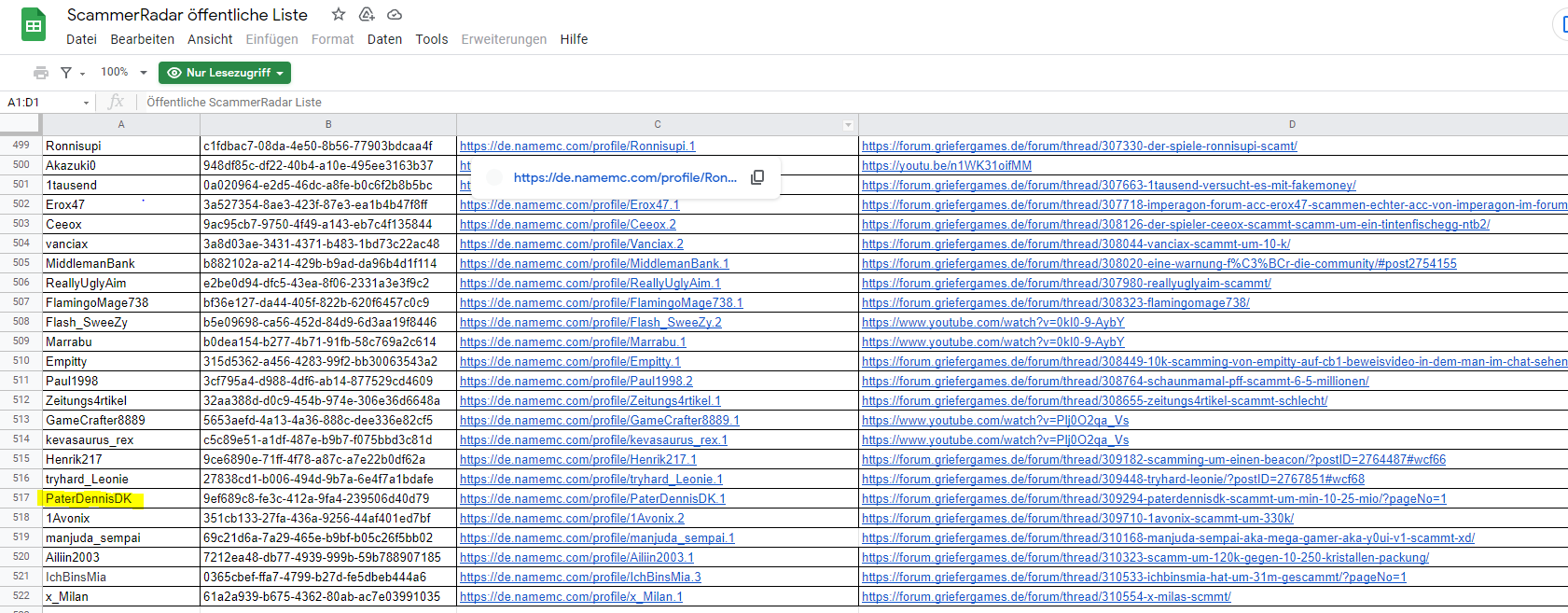Open the Datei menu
The image size is (1568, 613).
click(81, 39)
